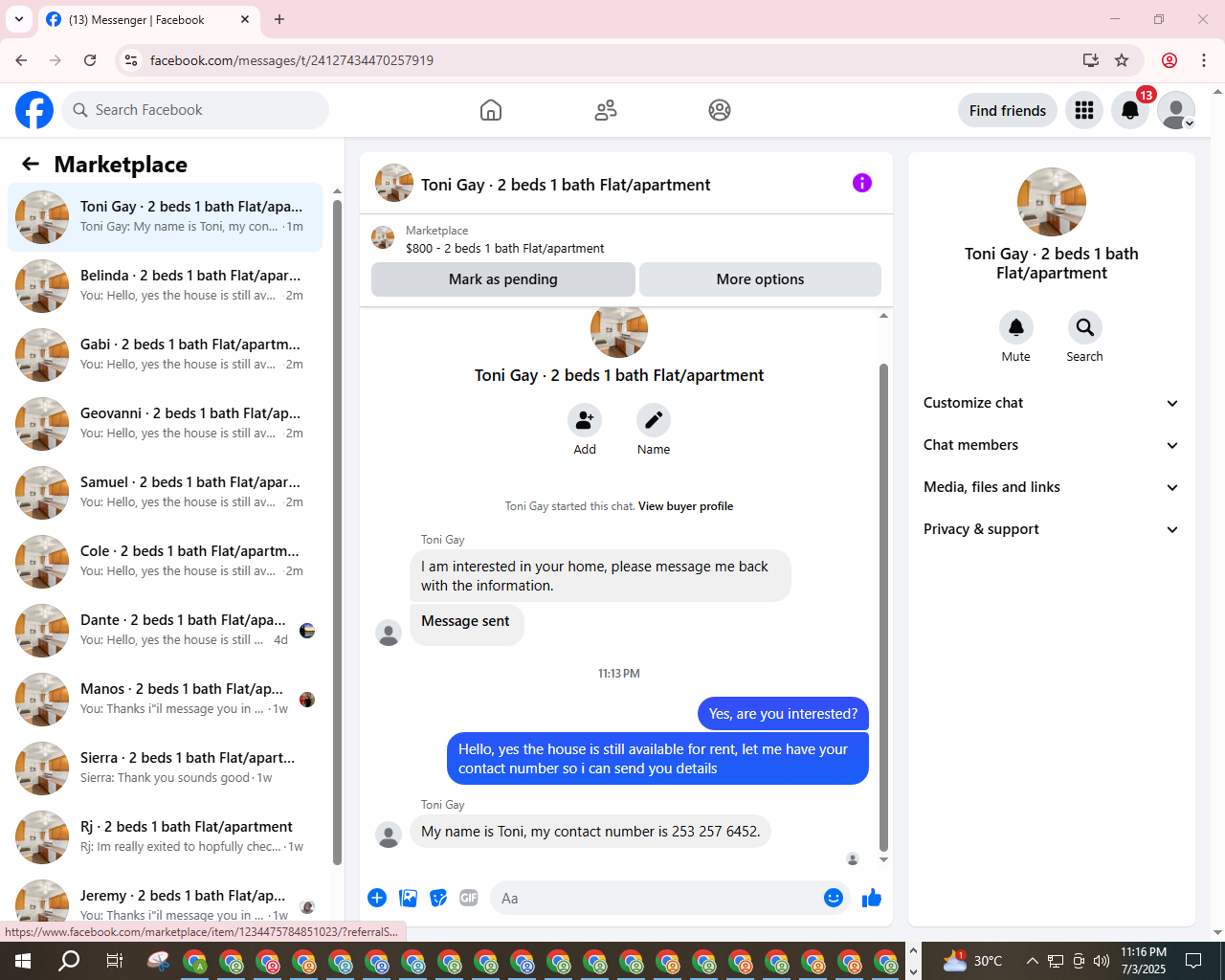Open conversation information purple icon
The width and height of the screenshot is (1225, 980).
coord(862,183)
